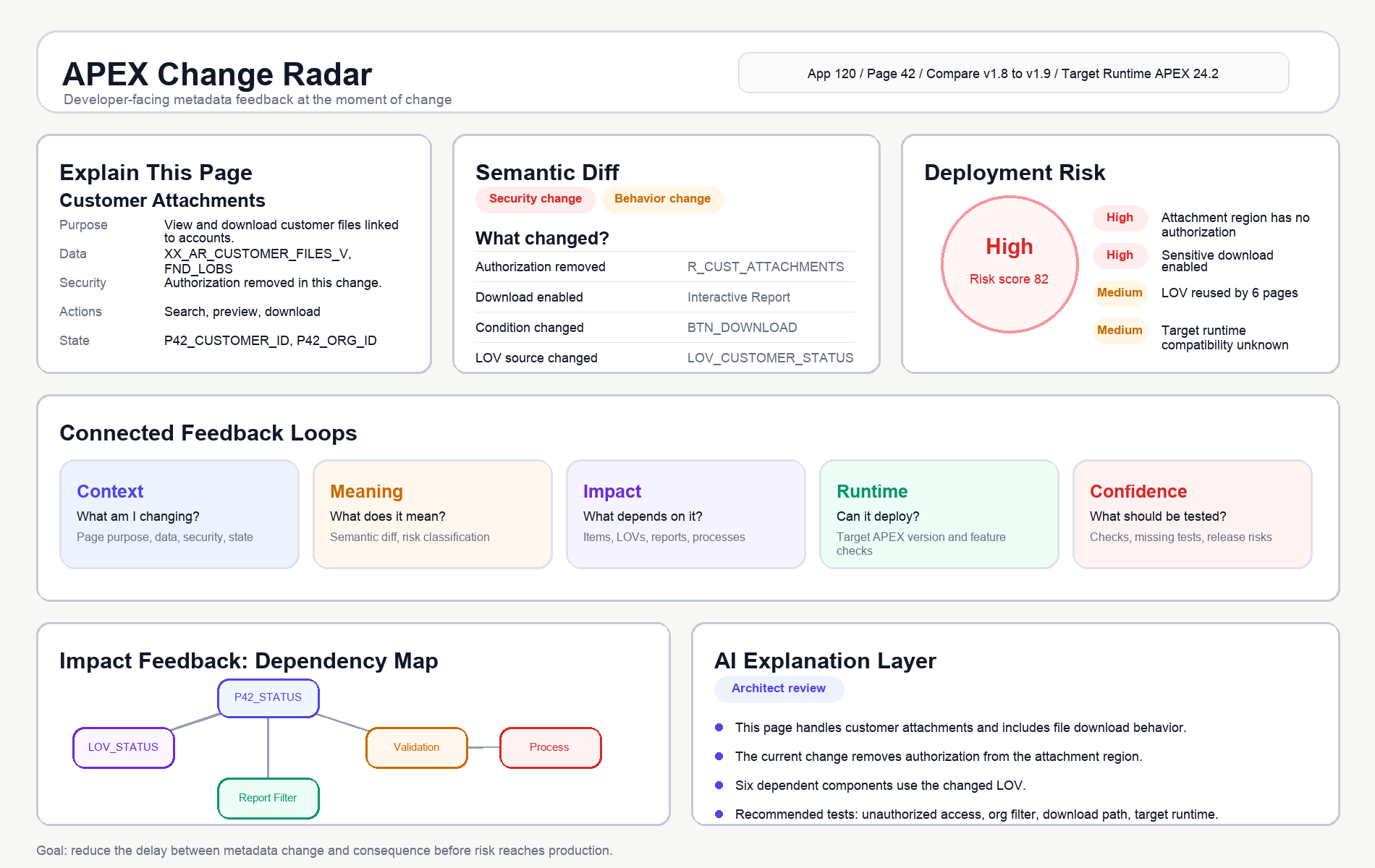Select the Process dependency node
The image size is (1375, 868).
coord(551,748)
